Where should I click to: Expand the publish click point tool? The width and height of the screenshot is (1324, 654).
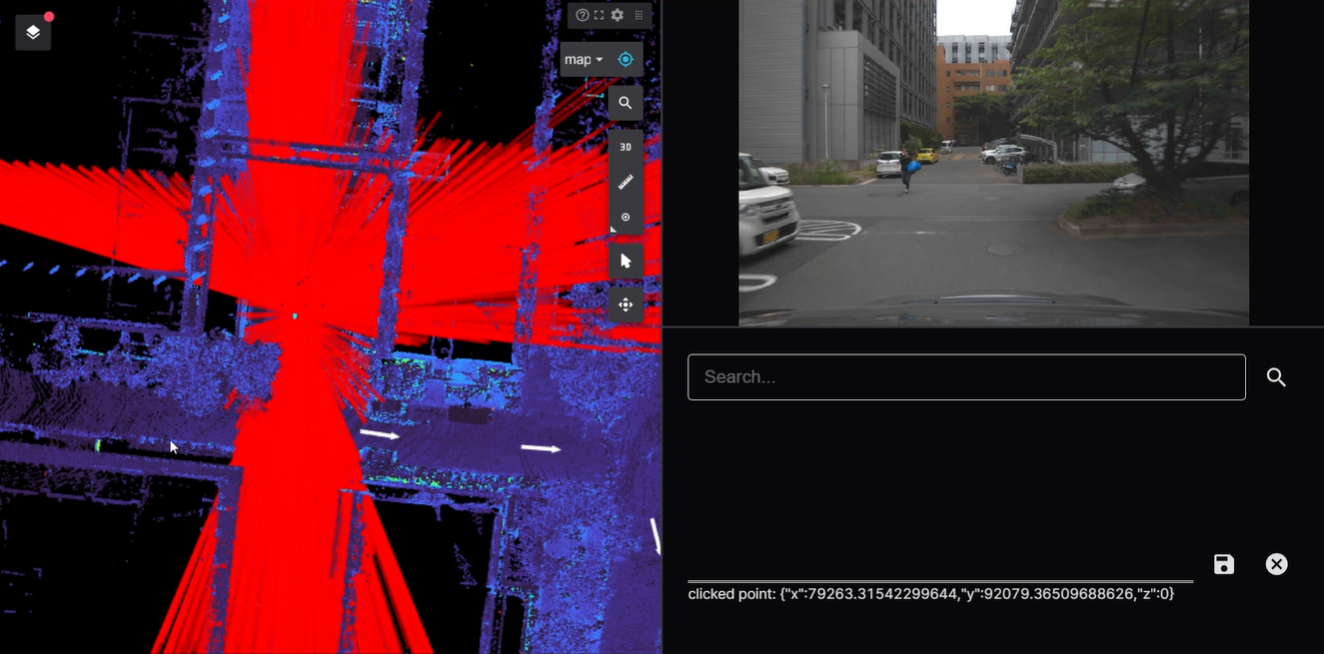[625, 217]
